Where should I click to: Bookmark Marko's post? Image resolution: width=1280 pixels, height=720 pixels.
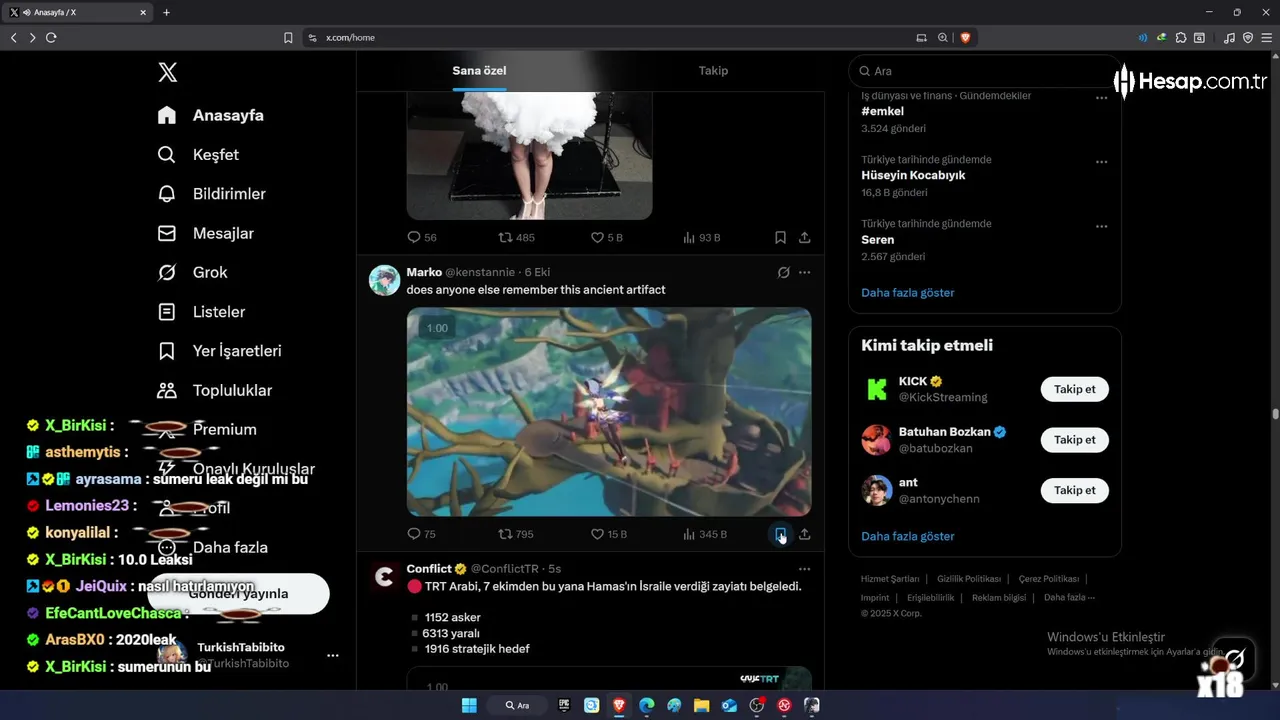pyautogui.click(x=780, y=534)
